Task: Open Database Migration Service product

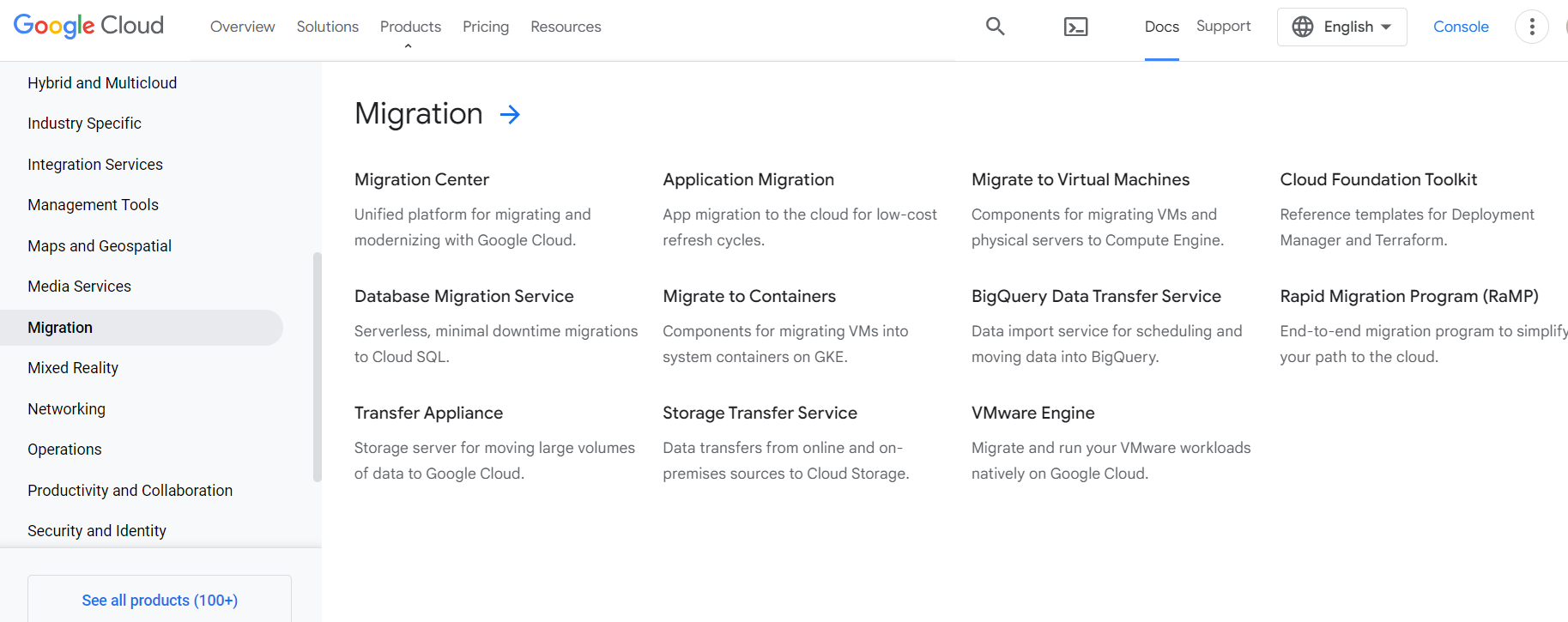Action: click(x=464, y=296)
